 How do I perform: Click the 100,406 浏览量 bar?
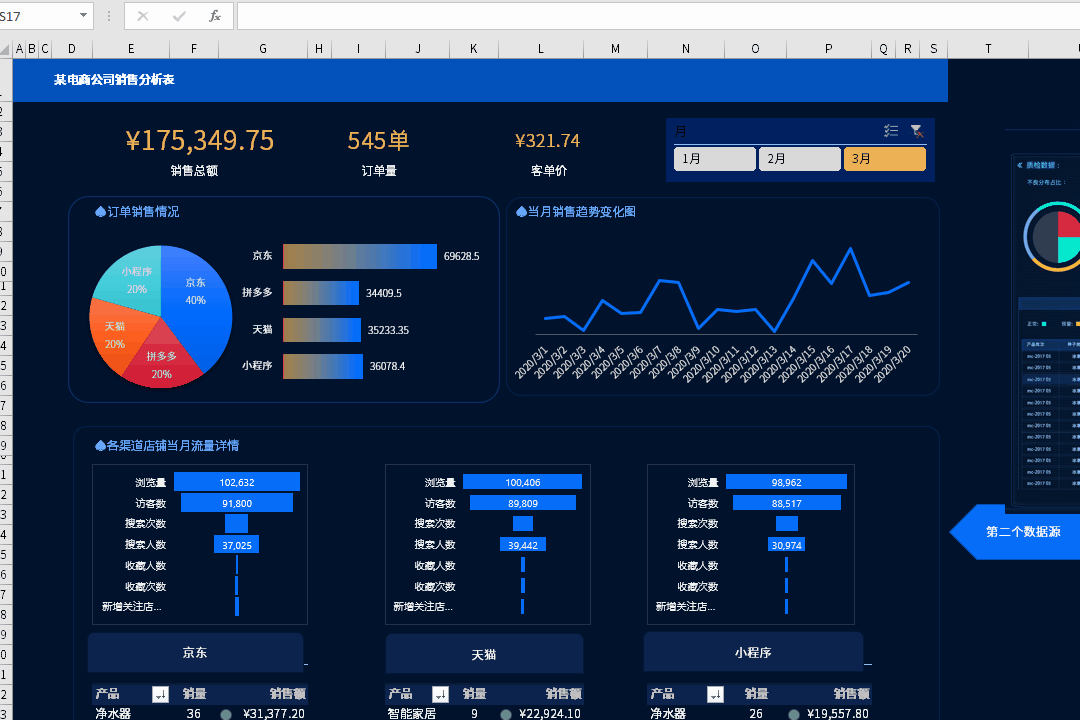(523, 482)
